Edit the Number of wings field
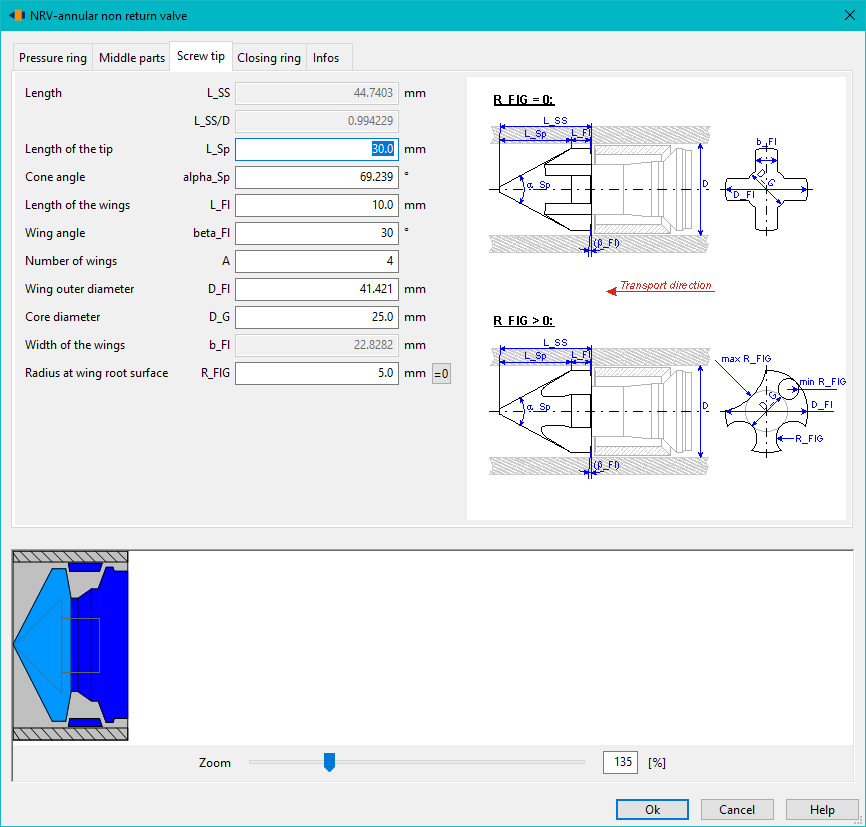The height and width of the screenshot is (827, 866). point(316,261)
